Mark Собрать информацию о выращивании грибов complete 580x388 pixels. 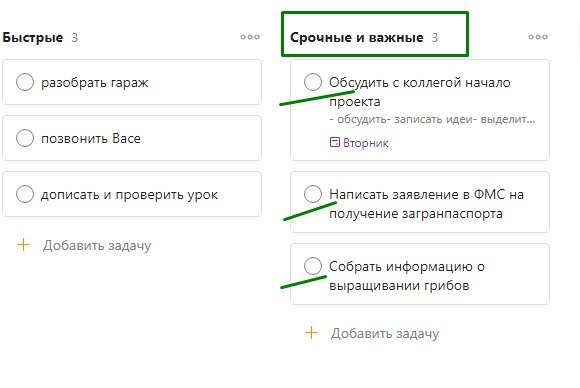313,266
